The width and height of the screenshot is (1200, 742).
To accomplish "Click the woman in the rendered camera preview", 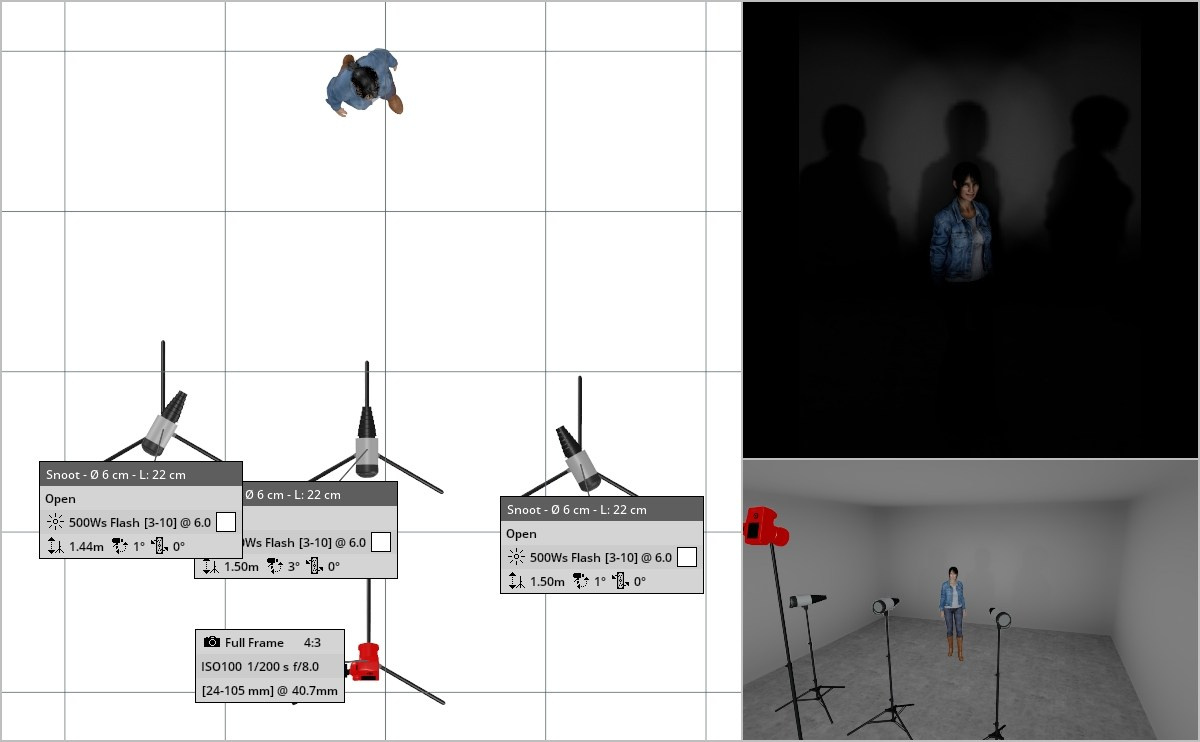I will pos(959,225).
